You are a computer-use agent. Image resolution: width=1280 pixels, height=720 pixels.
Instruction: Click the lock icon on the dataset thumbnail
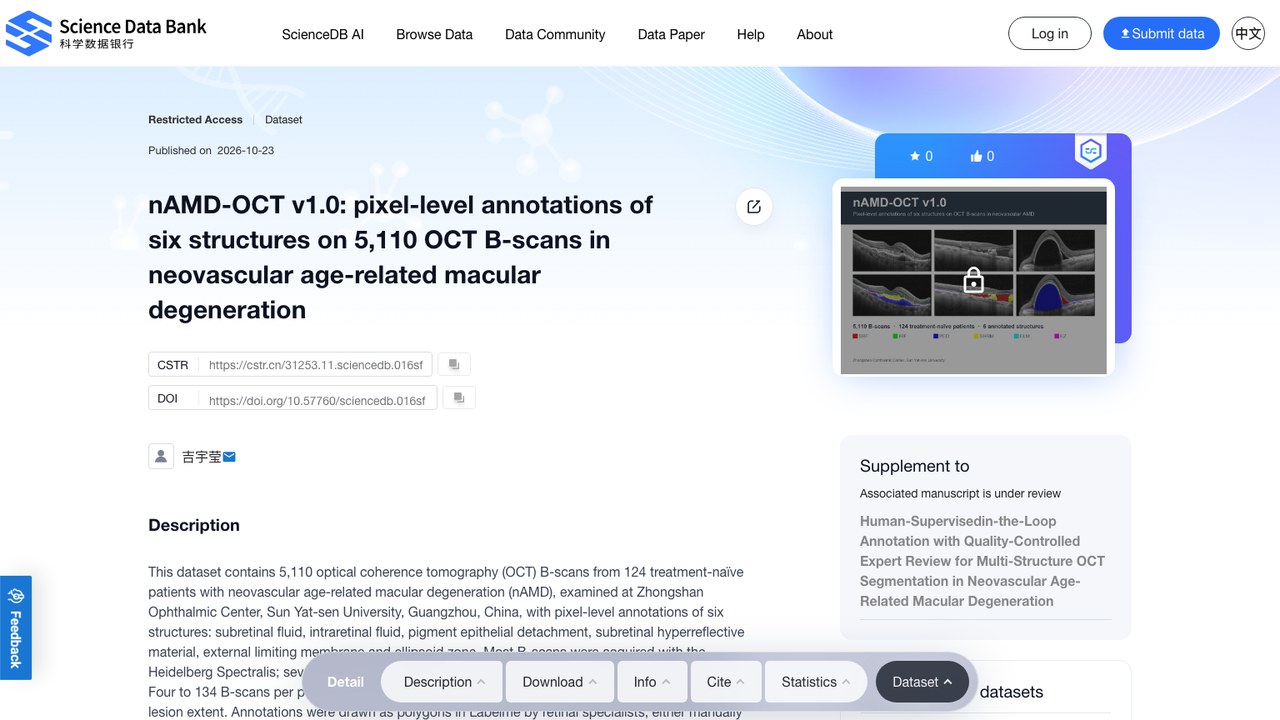(973, 281)
